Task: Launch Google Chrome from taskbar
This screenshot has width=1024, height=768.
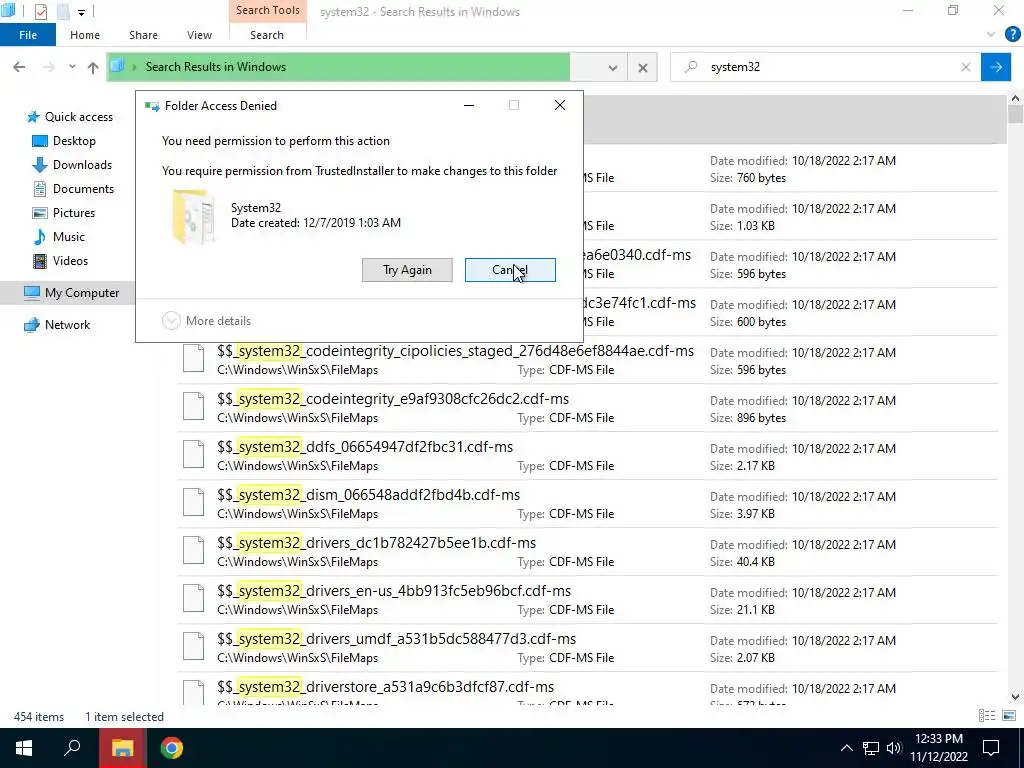Action: (172, 748)
